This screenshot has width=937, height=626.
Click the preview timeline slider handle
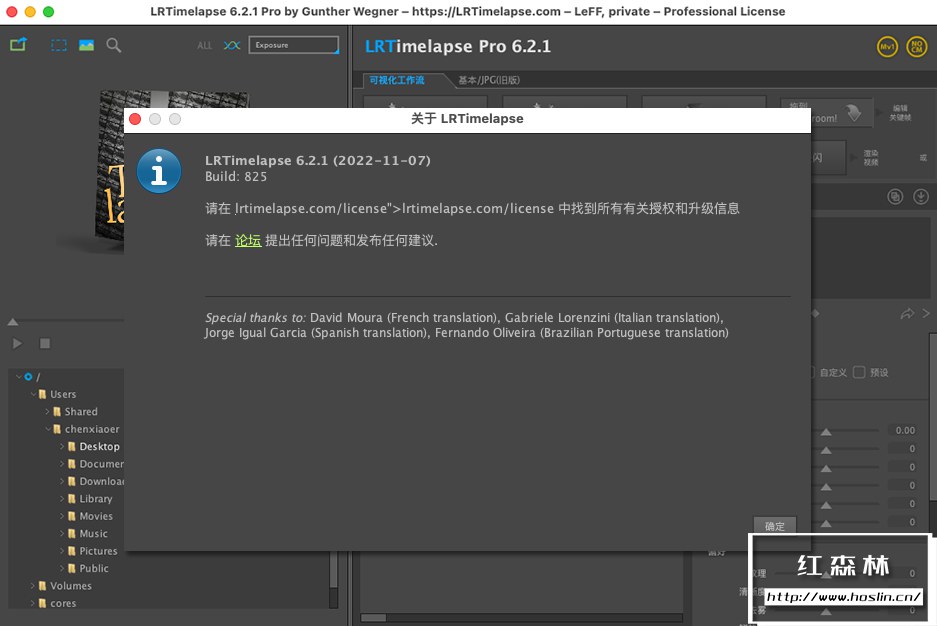coord(13,322)
